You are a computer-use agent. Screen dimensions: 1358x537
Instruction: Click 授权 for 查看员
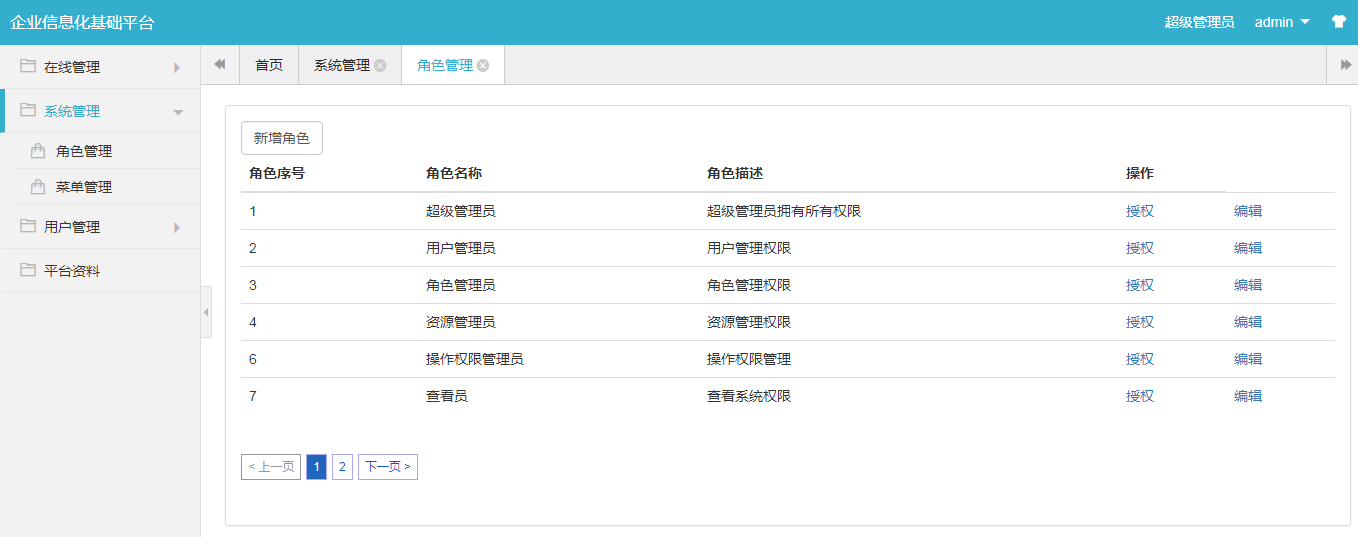click(1140, 396)
